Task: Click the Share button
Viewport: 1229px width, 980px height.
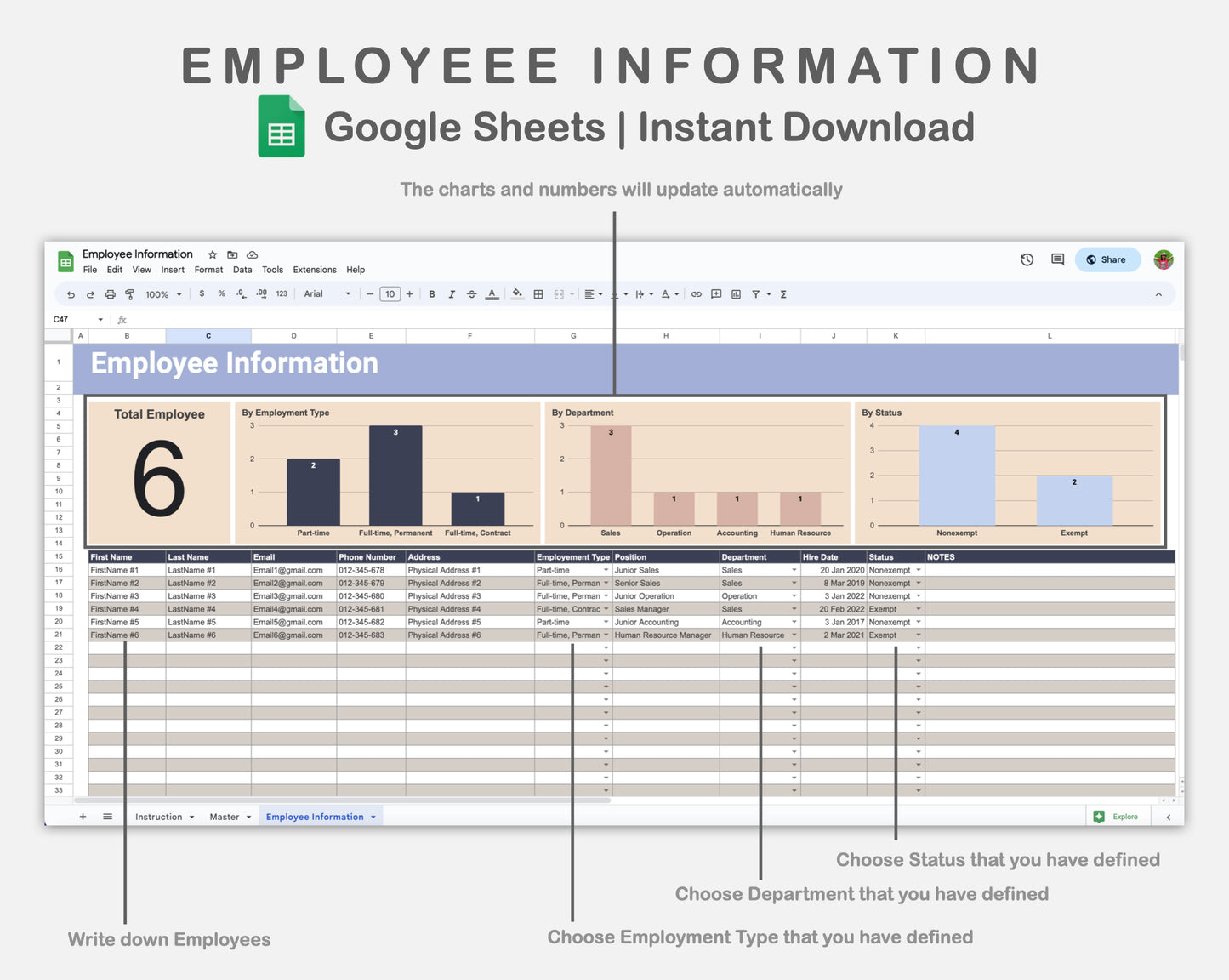Action: [1107, 259]
